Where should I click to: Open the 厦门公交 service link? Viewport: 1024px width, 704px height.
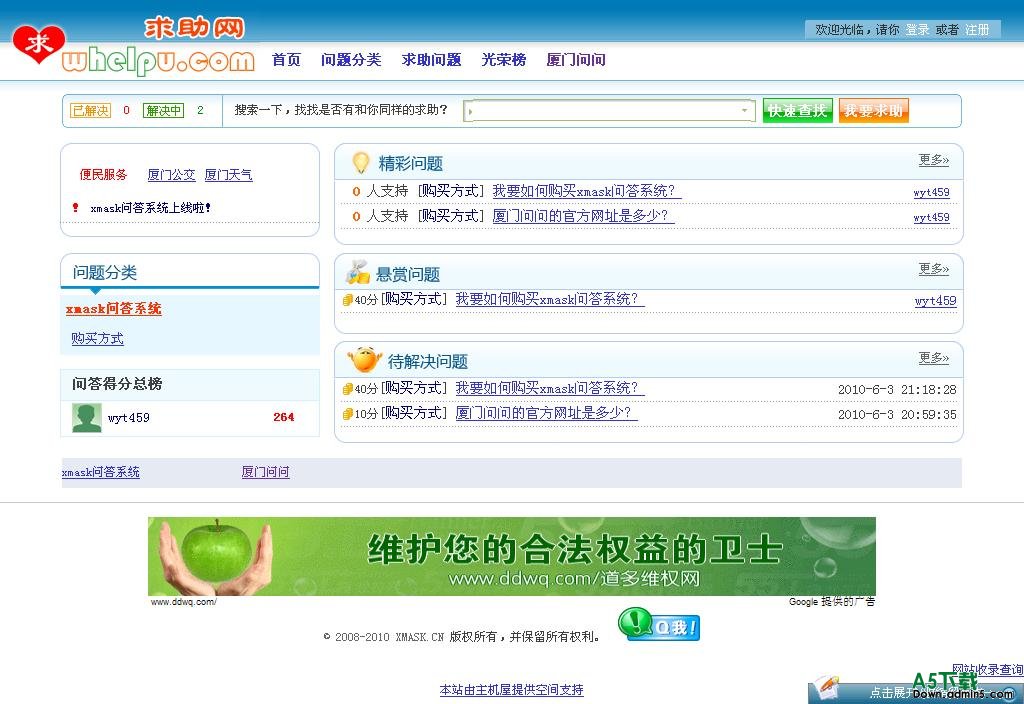click(x=171, y=175)
